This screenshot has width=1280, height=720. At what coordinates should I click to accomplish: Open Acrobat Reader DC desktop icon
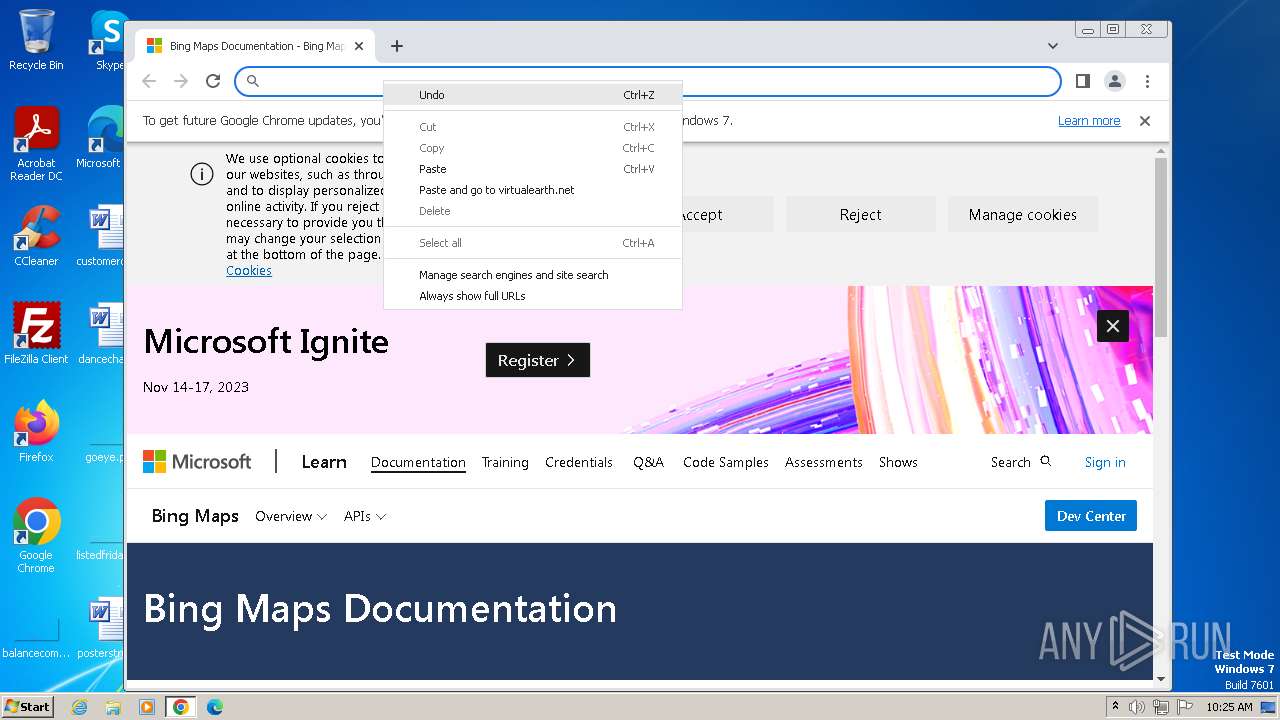[36, 144]
